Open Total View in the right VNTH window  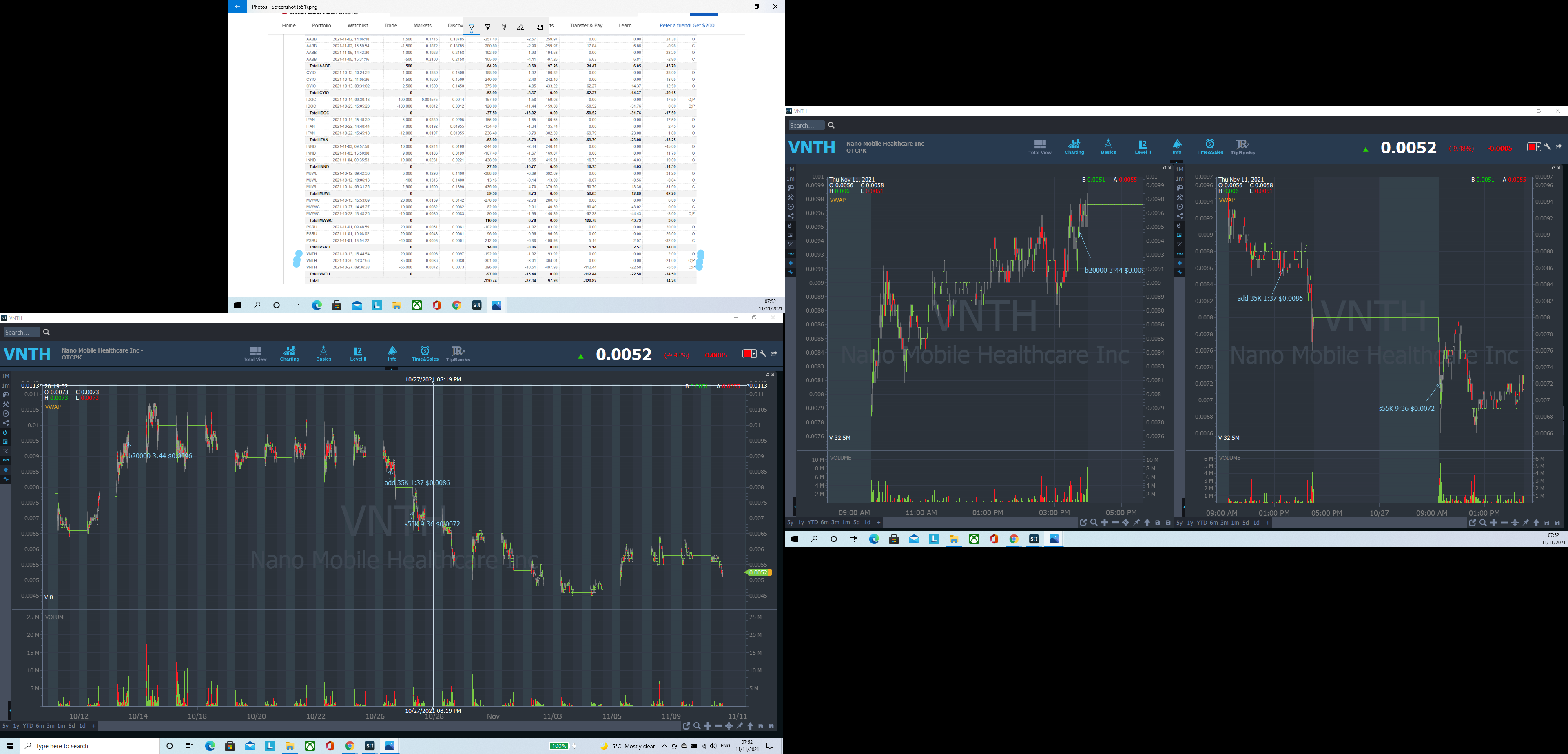click(1040, 147)
